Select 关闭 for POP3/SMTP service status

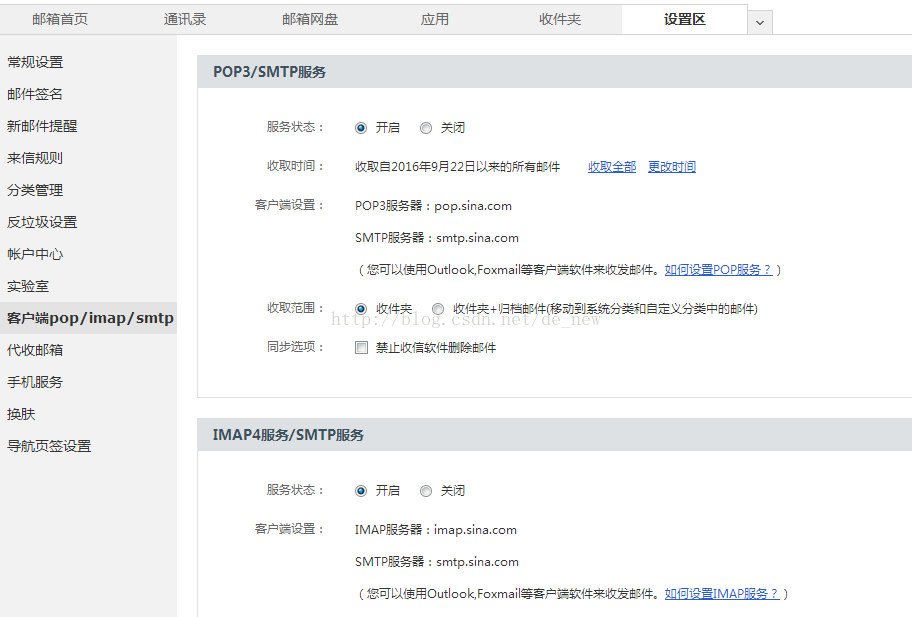coord(426,128)
